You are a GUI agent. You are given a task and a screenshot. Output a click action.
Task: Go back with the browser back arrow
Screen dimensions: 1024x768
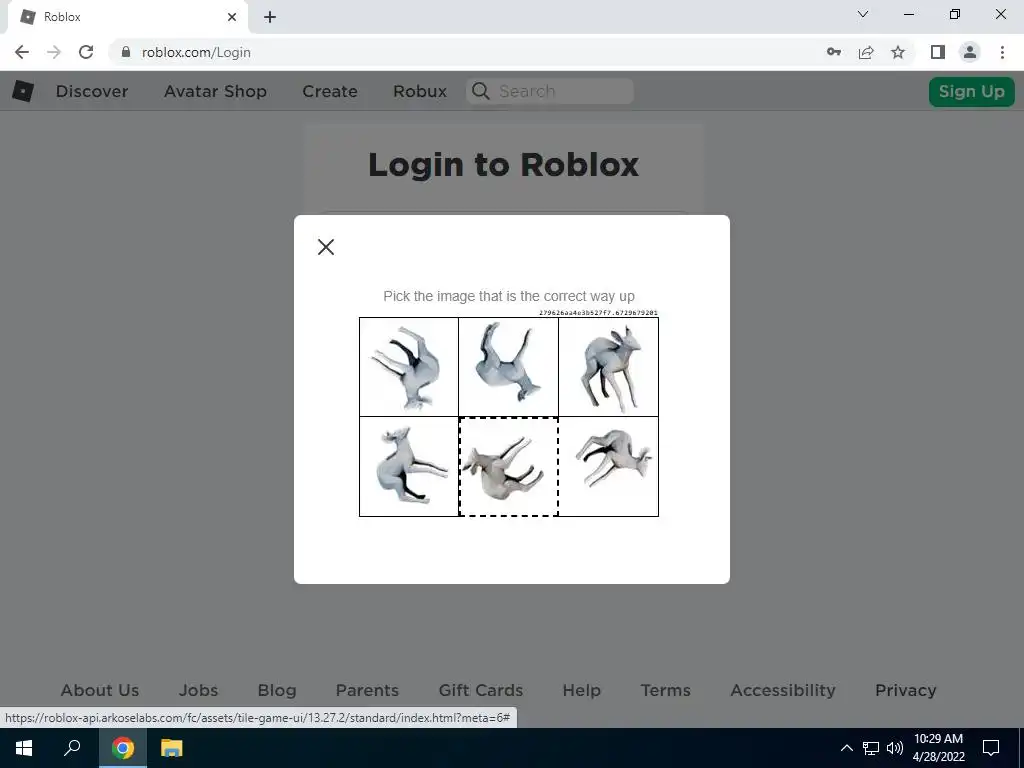(x=22, y=52)
